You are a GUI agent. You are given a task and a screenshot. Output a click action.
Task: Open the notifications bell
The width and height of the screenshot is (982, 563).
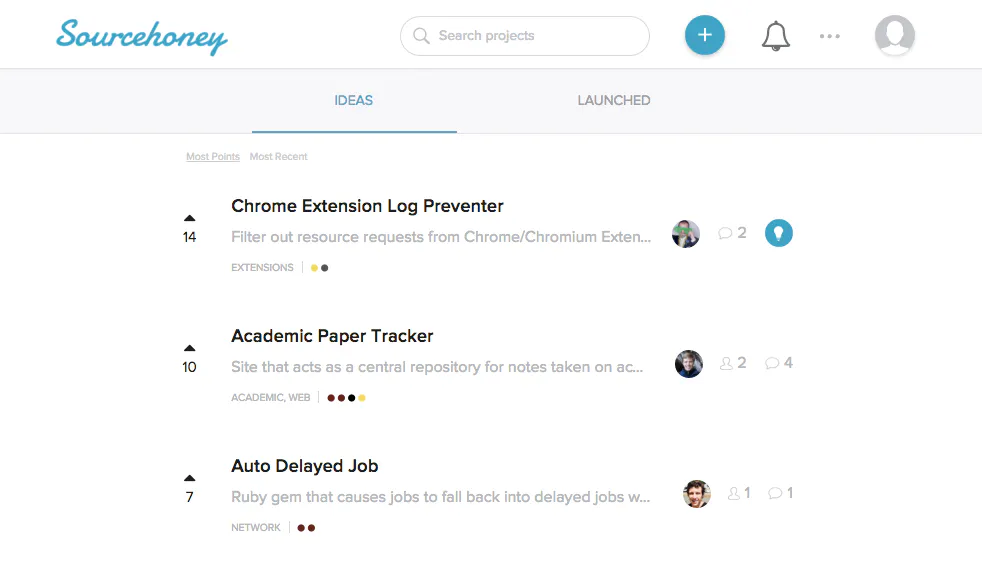point(775,36)
